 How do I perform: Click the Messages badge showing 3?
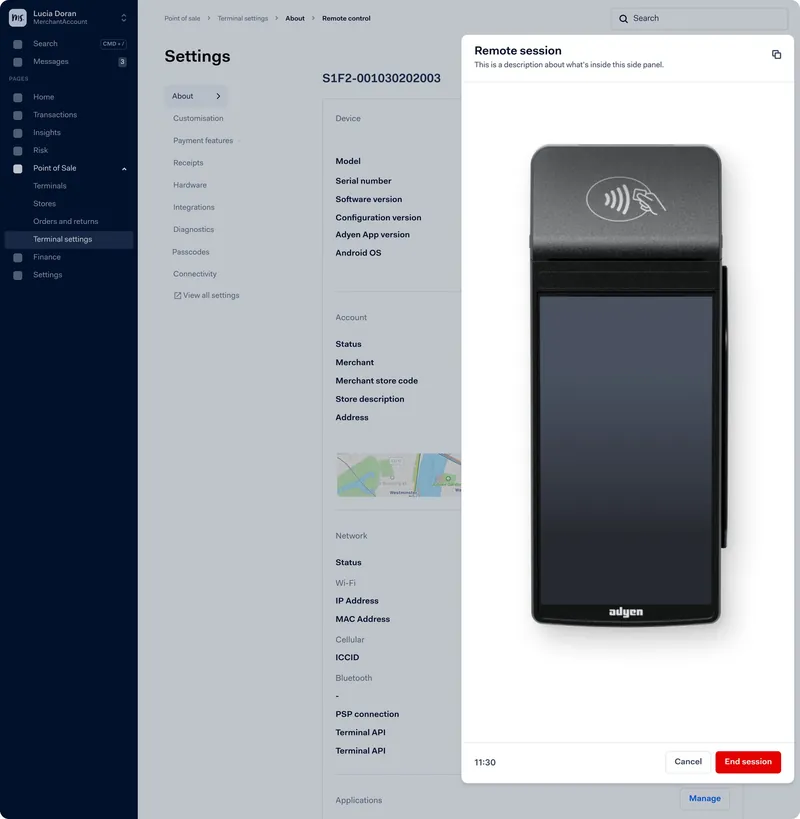tap(122, 62)
